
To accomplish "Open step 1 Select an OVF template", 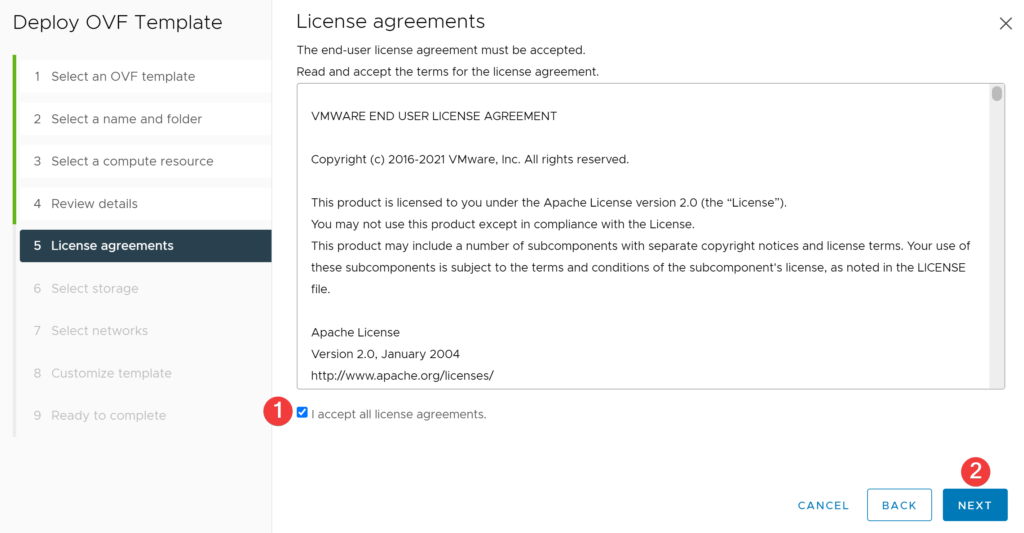I will 145,76.
